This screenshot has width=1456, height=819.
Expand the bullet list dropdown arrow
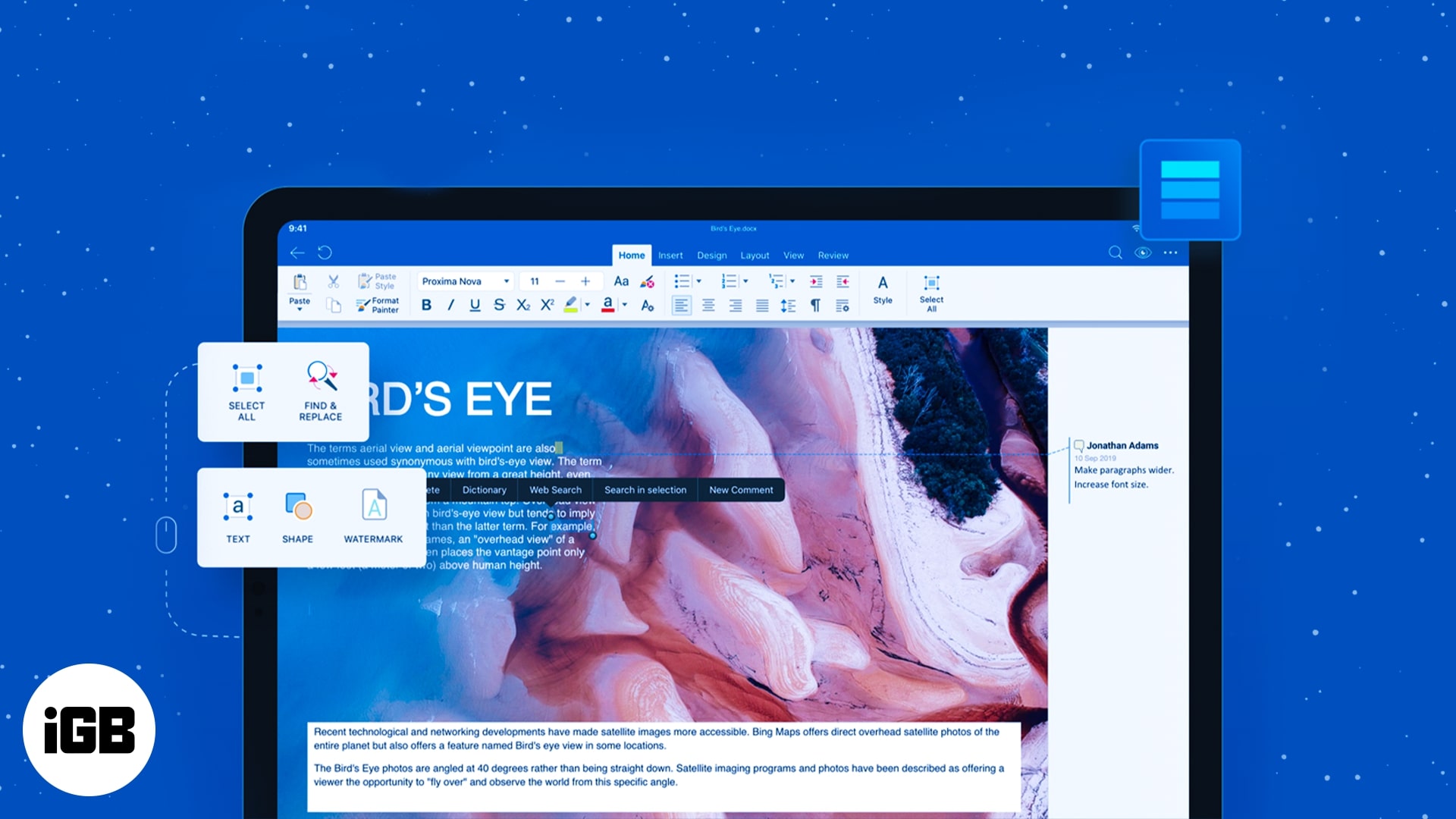(699, 281)
